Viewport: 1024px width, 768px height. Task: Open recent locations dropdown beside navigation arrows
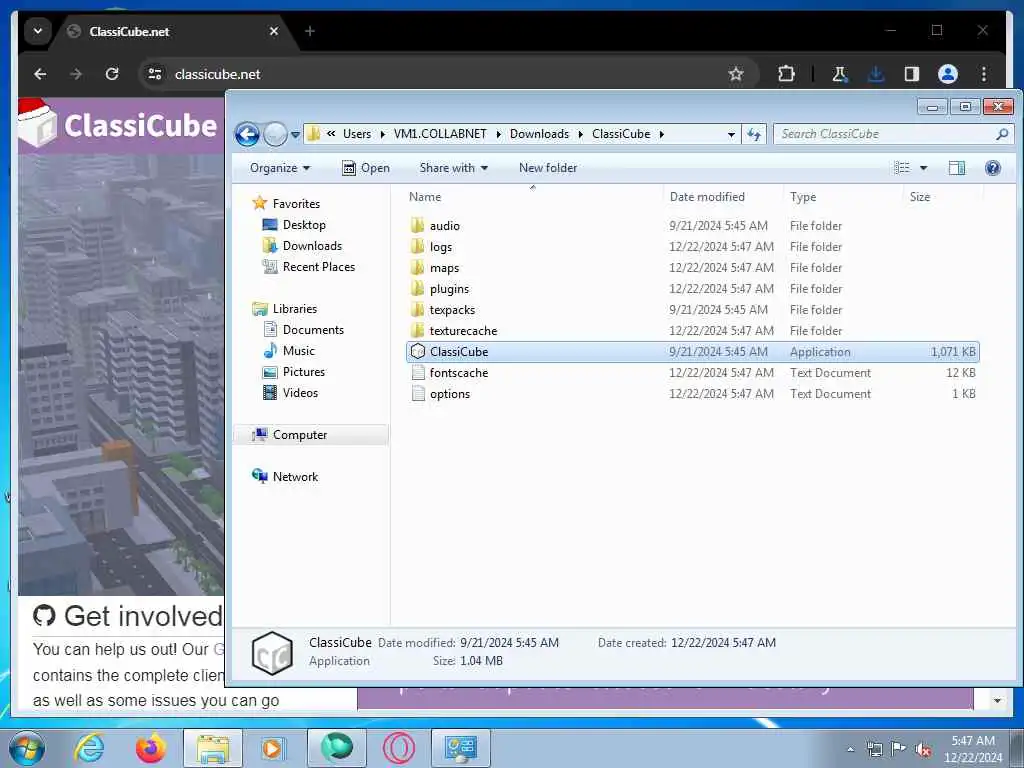[295, 135]
